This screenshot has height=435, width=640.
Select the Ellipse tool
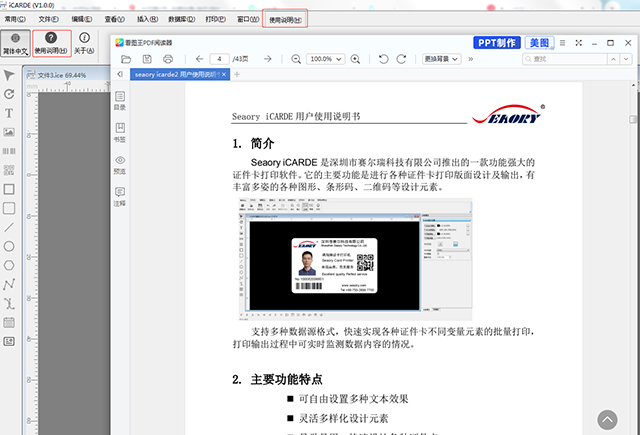[9, 246]
